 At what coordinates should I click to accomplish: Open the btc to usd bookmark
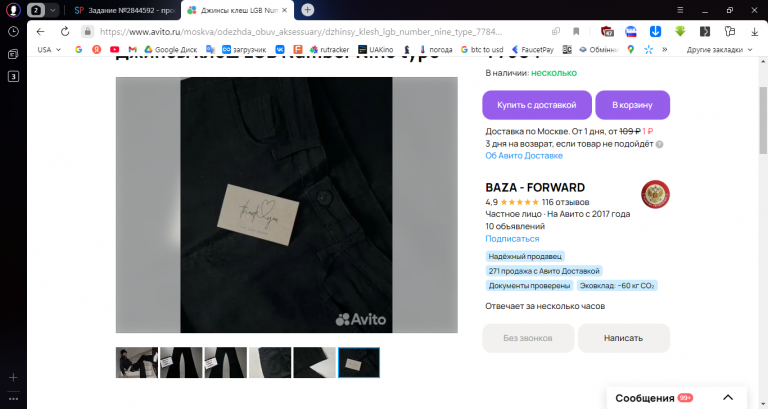click(x=482, y=49)
